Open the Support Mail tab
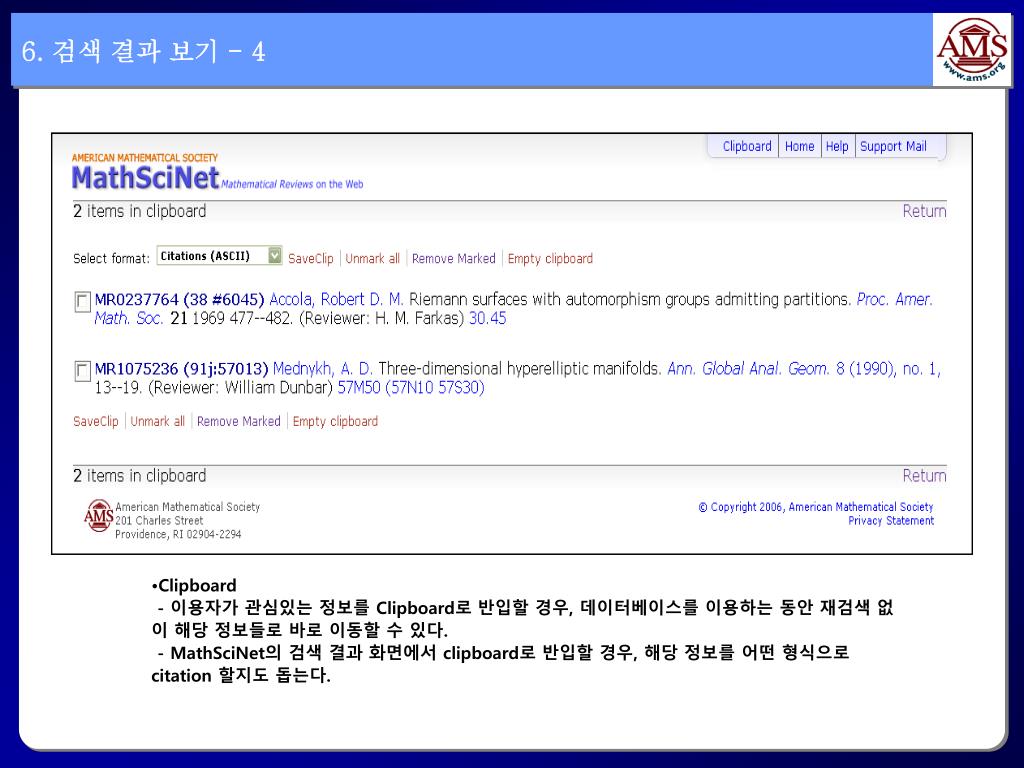 coord(893,146)
